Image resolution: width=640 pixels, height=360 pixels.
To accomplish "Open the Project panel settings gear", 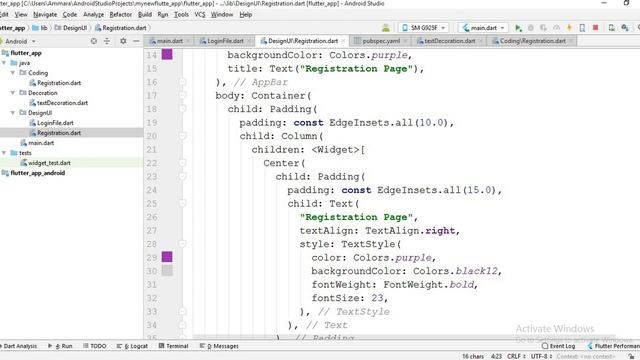I will coord(123,41).
